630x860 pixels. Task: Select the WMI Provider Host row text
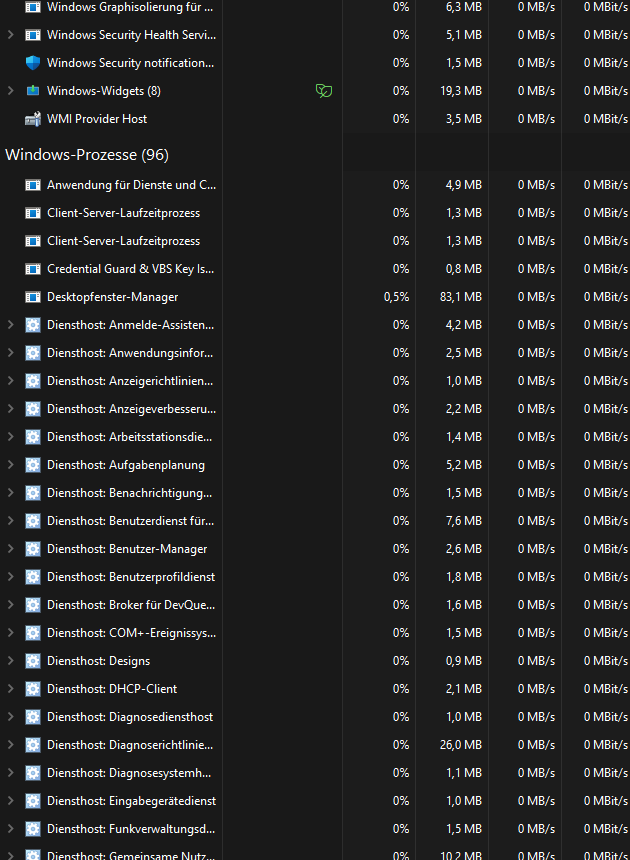pyautogui.click(x=97, y=118)
